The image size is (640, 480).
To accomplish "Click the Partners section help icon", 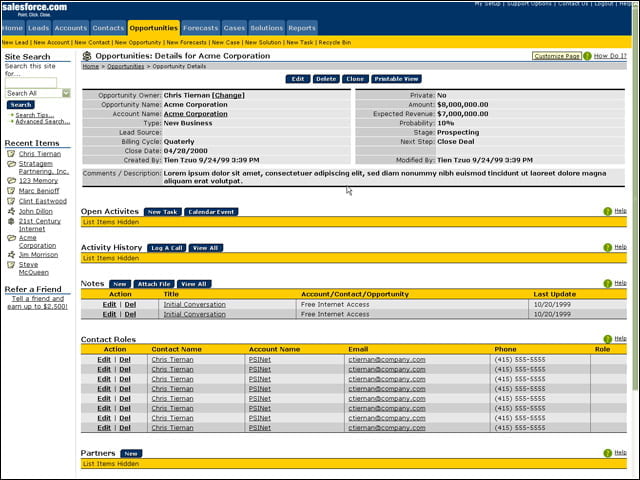I will (x=607, y=453).
